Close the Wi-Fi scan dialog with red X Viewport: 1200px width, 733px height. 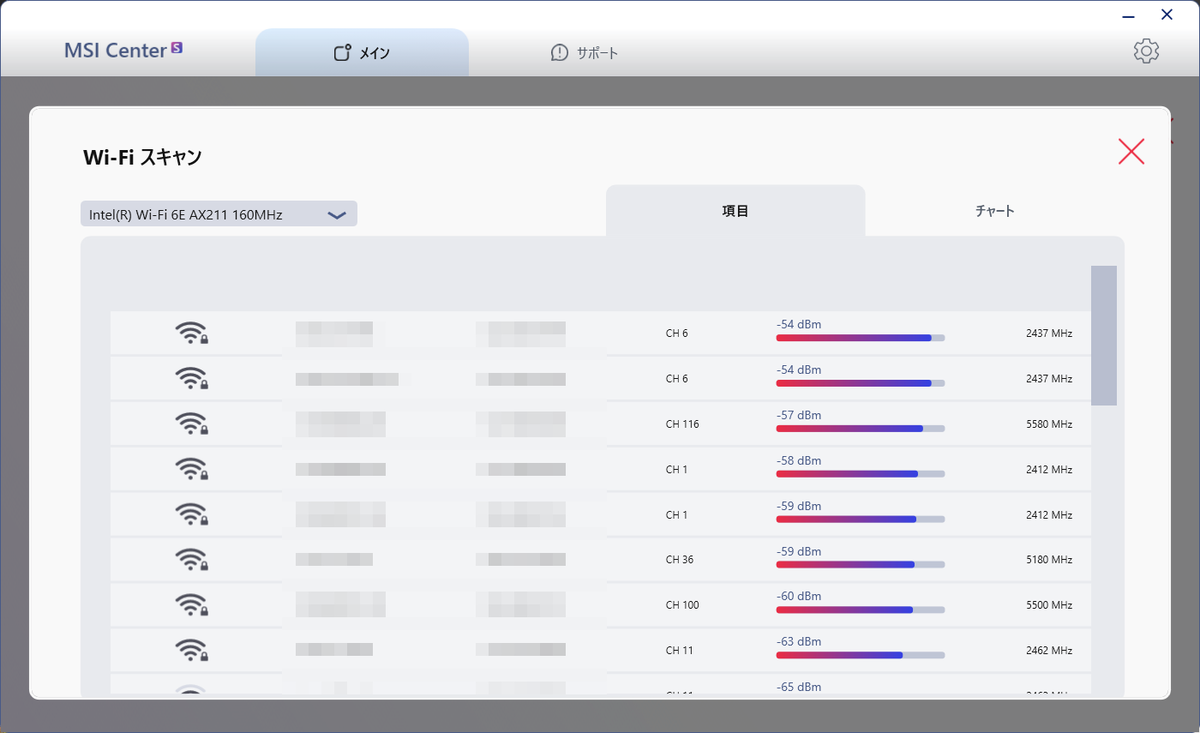[1131, 151]
